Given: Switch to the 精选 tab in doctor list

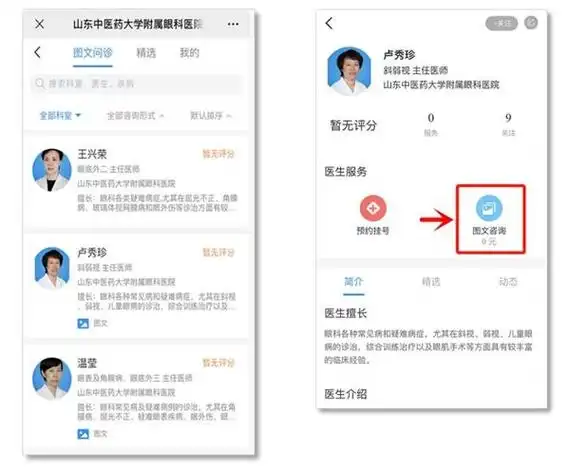Looking at the screenshot, I should 146,53.
